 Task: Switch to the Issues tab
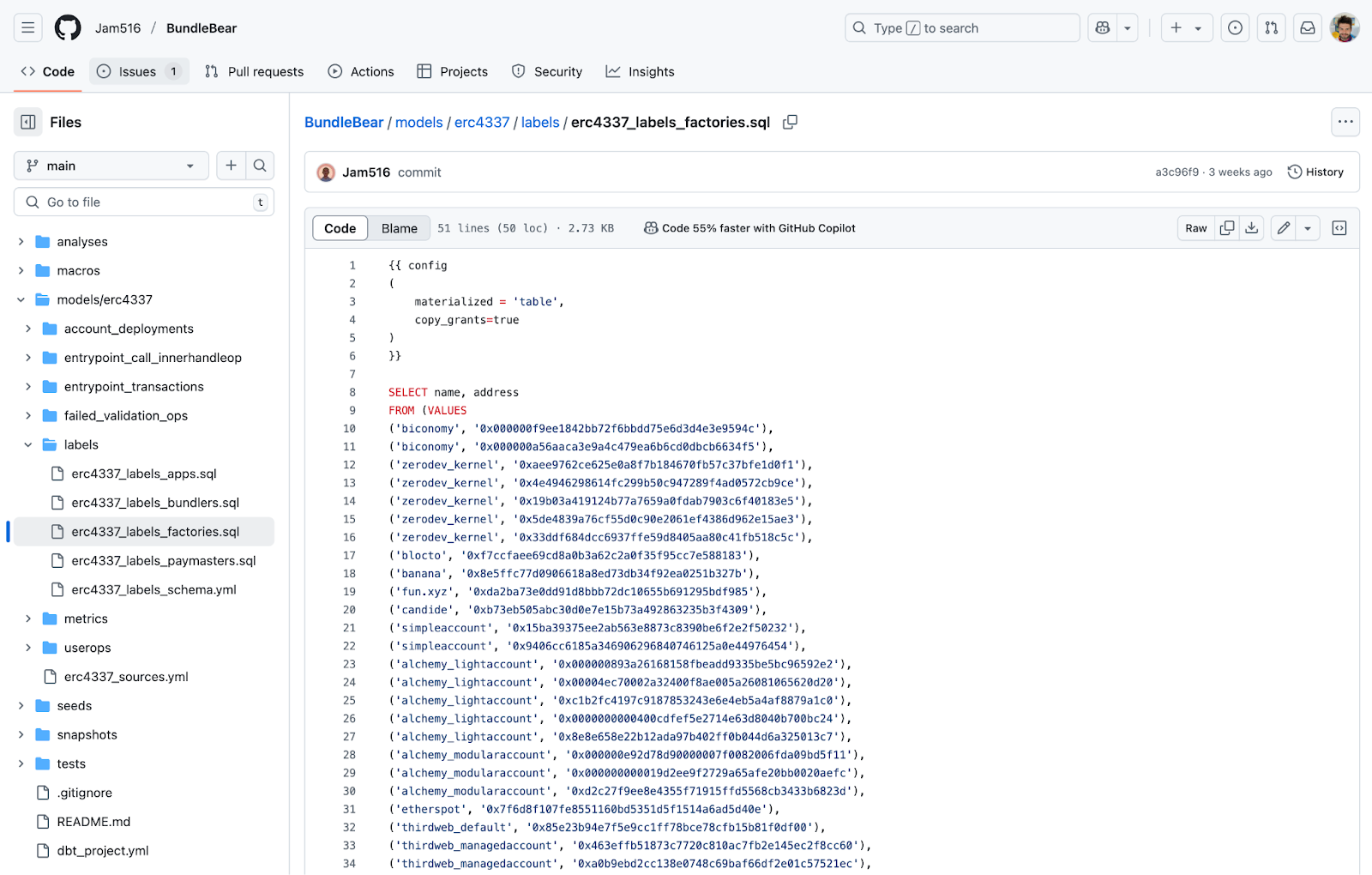(x=139, y=72)
